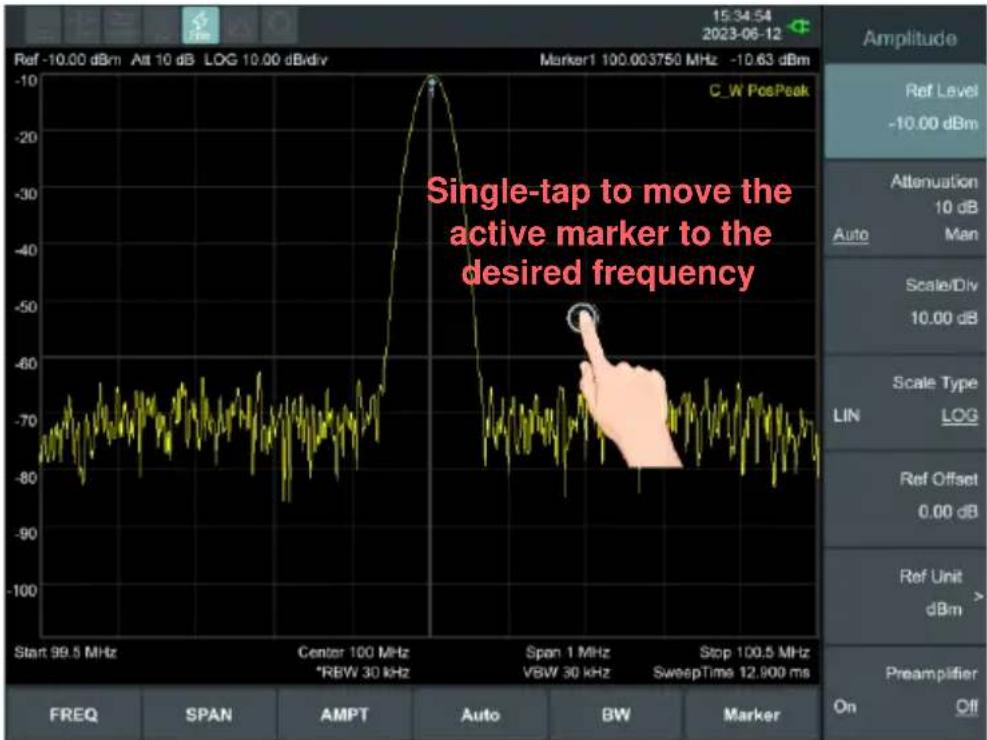Tap the Scale/Div 10.00 dB value
The image size is (987, 740).
[x=944, y=318]
